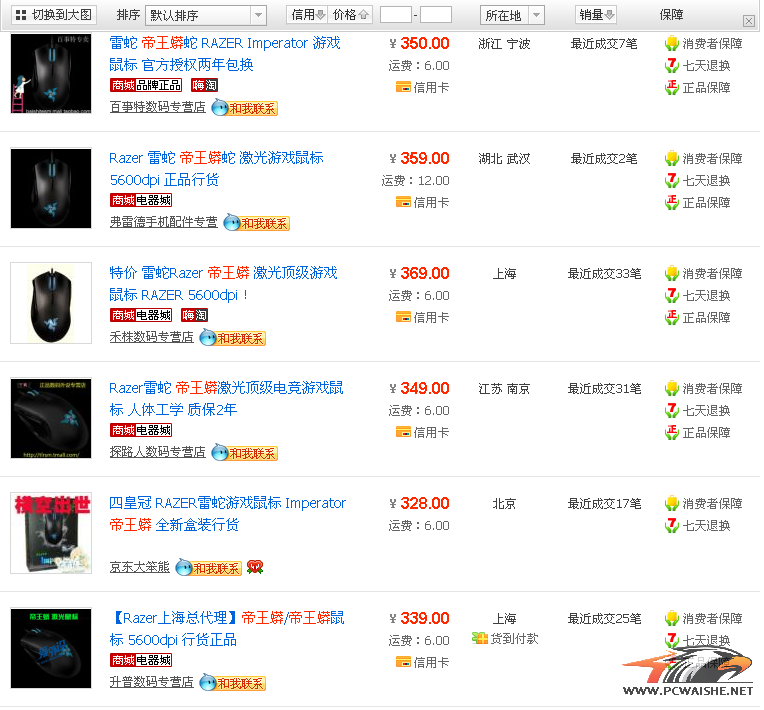
Task: Click 嗨淘 badge in the ¥369.00 listing
Action: coord(194,315)
